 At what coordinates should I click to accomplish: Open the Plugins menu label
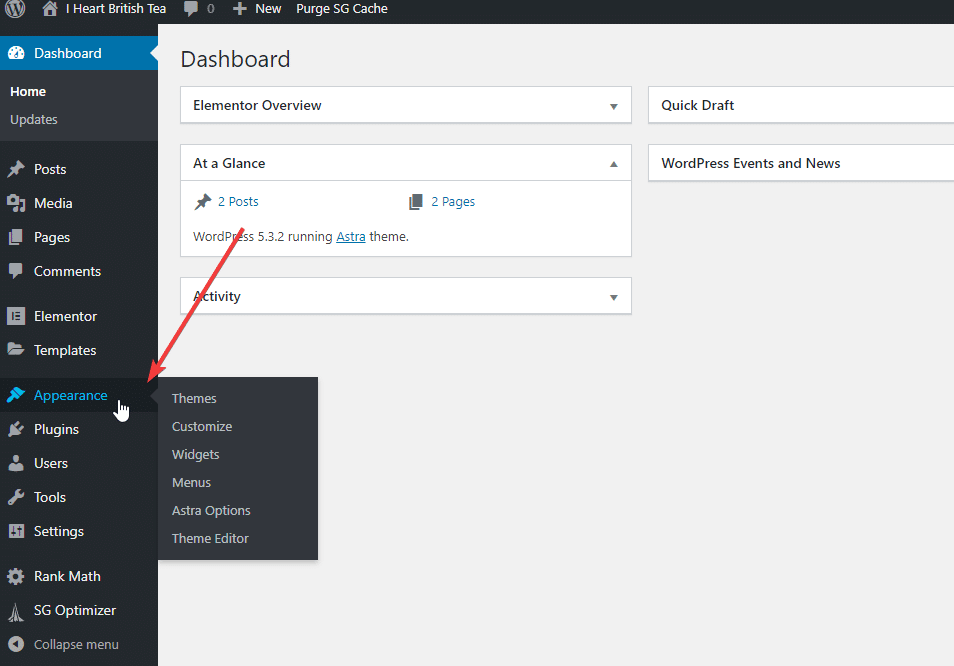tap(56, 429)
